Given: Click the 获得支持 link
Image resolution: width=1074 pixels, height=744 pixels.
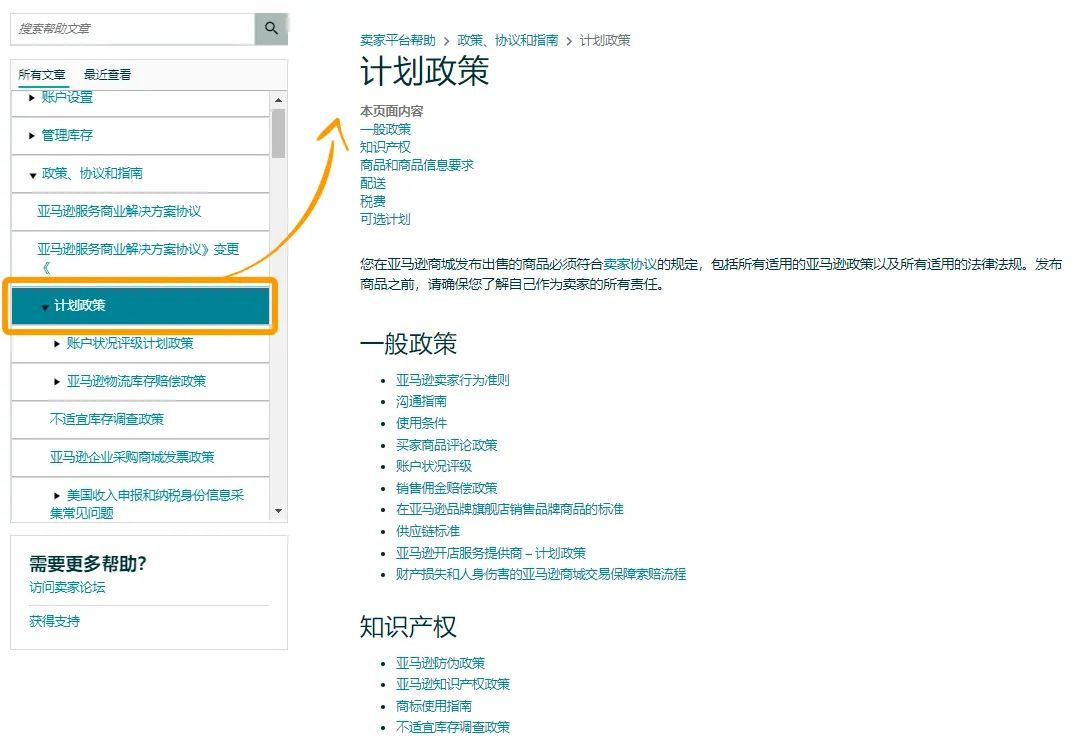Looking at the screenshot, I should pyautogui.click(x=55, y=622).
